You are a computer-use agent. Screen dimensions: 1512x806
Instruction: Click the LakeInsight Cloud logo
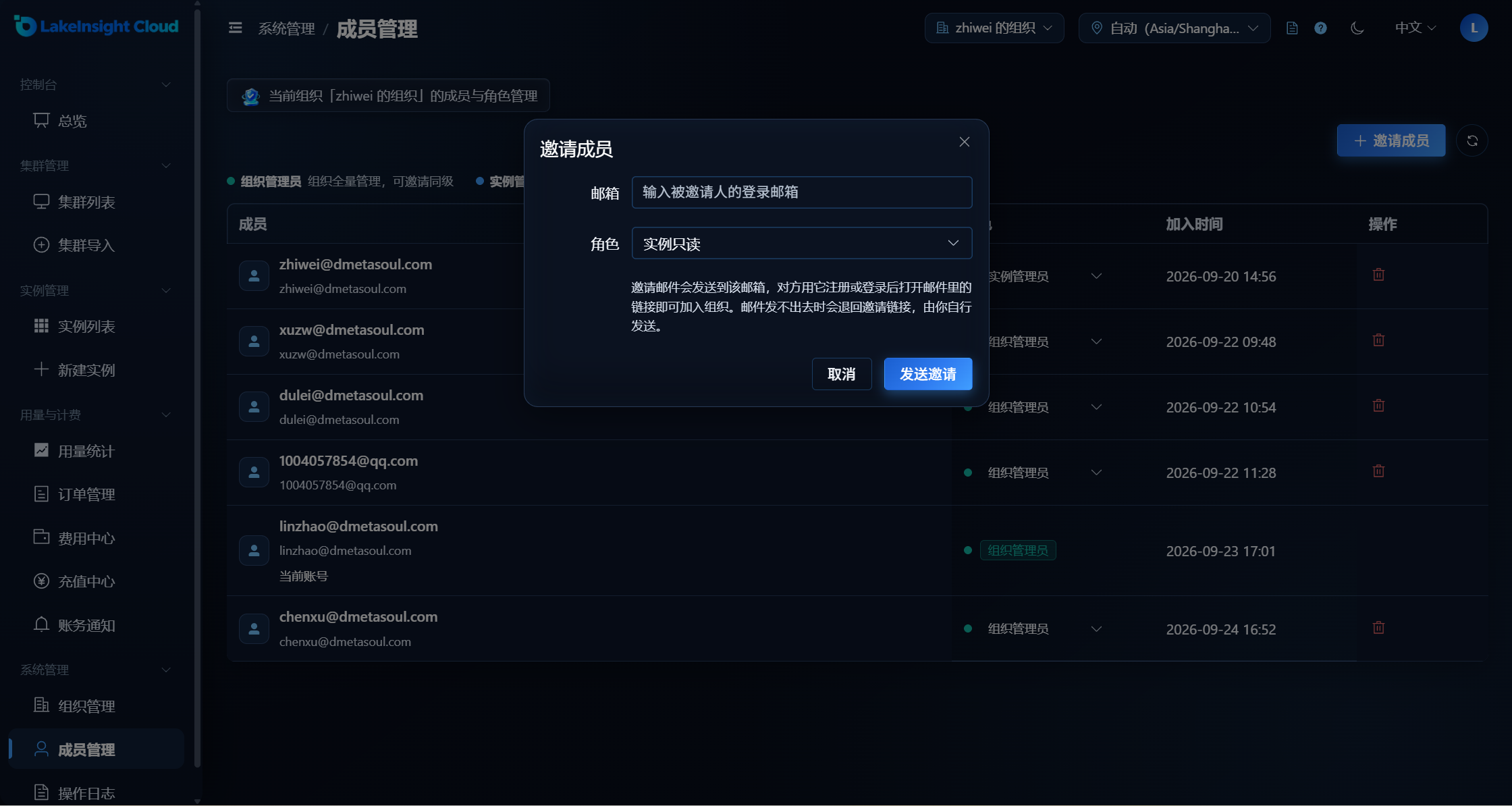coord(96,26)
